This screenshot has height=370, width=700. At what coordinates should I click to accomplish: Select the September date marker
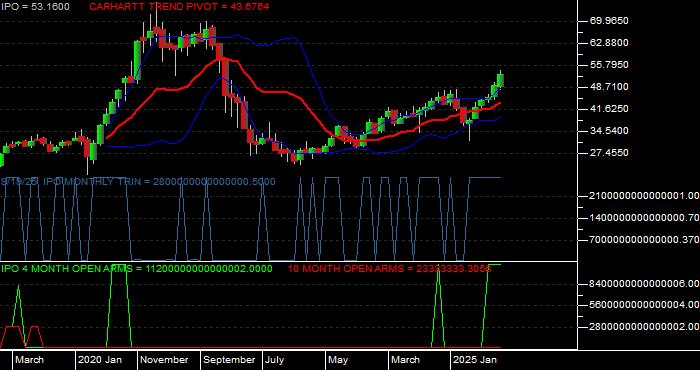tap(229, 360)
